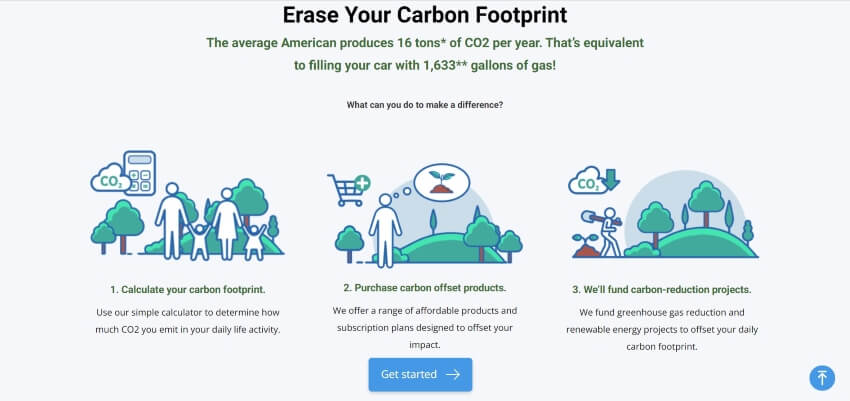Click the affordable products description paragraph
Image resolution: width=850 pixels, height=401 pixels.
(x=424, y=327)
